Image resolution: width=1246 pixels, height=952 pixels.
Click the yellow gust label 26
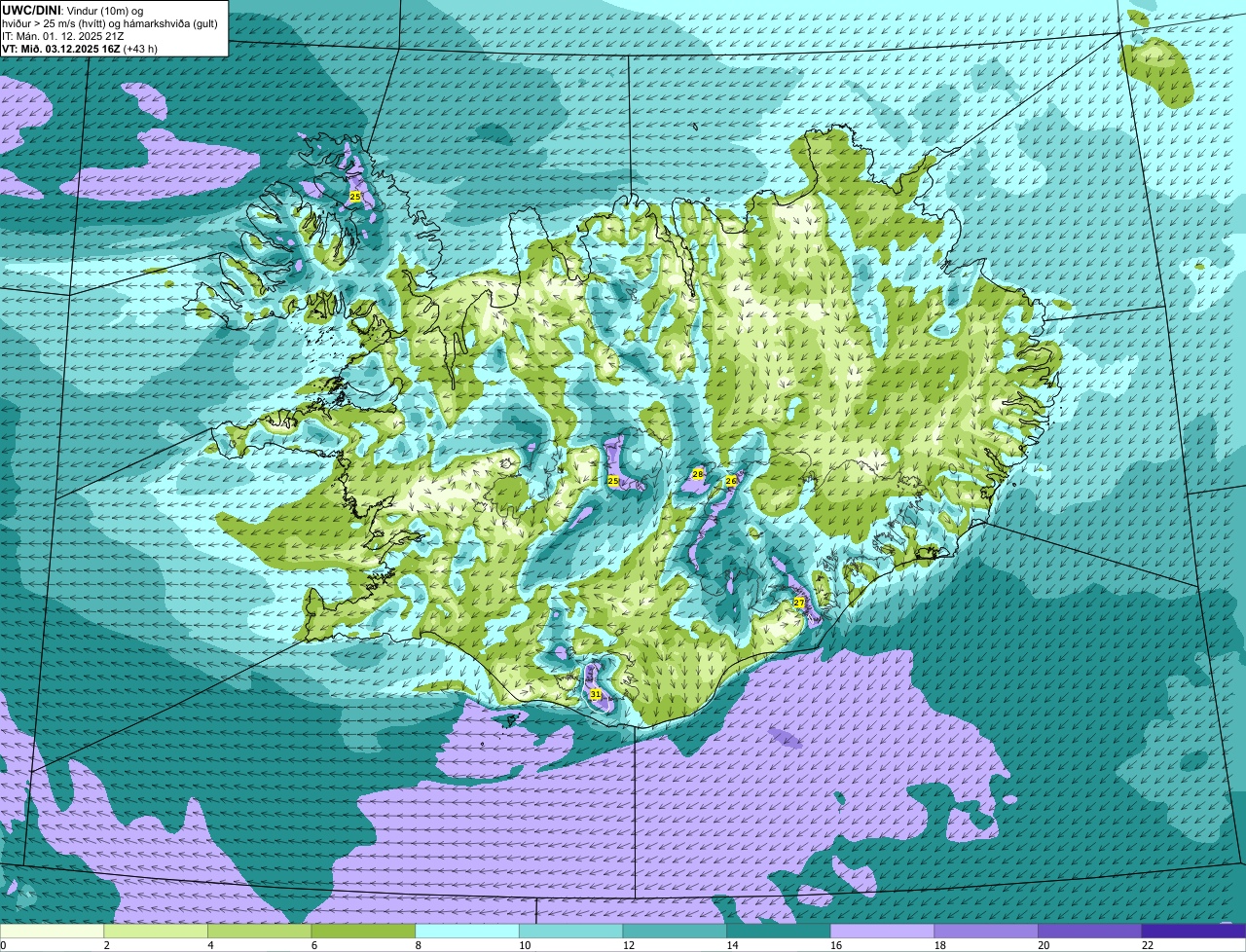pyautogui.click(x=731, y=481)
